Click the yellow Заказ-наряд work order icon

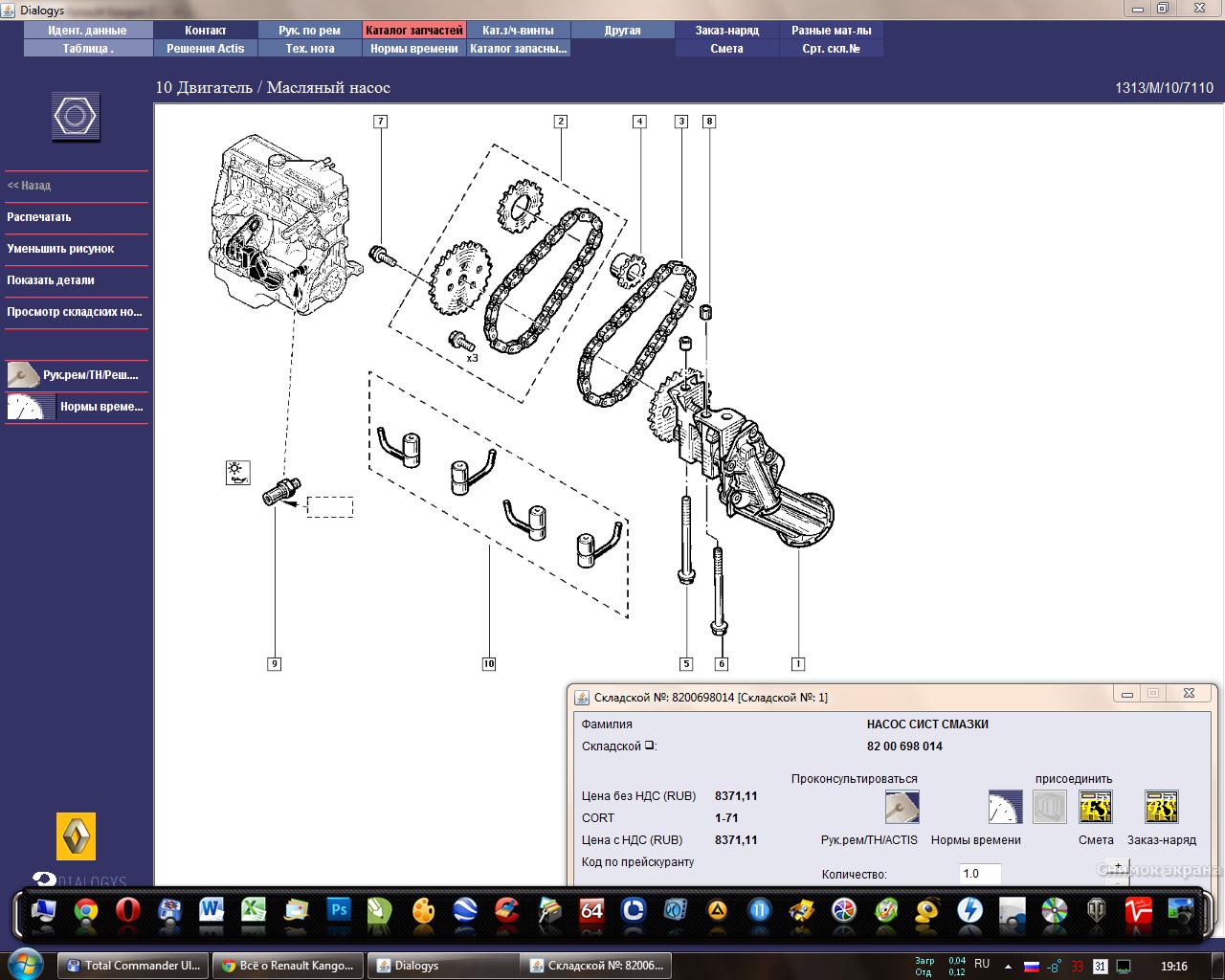pyautogui.click(x=1162, y=807)
